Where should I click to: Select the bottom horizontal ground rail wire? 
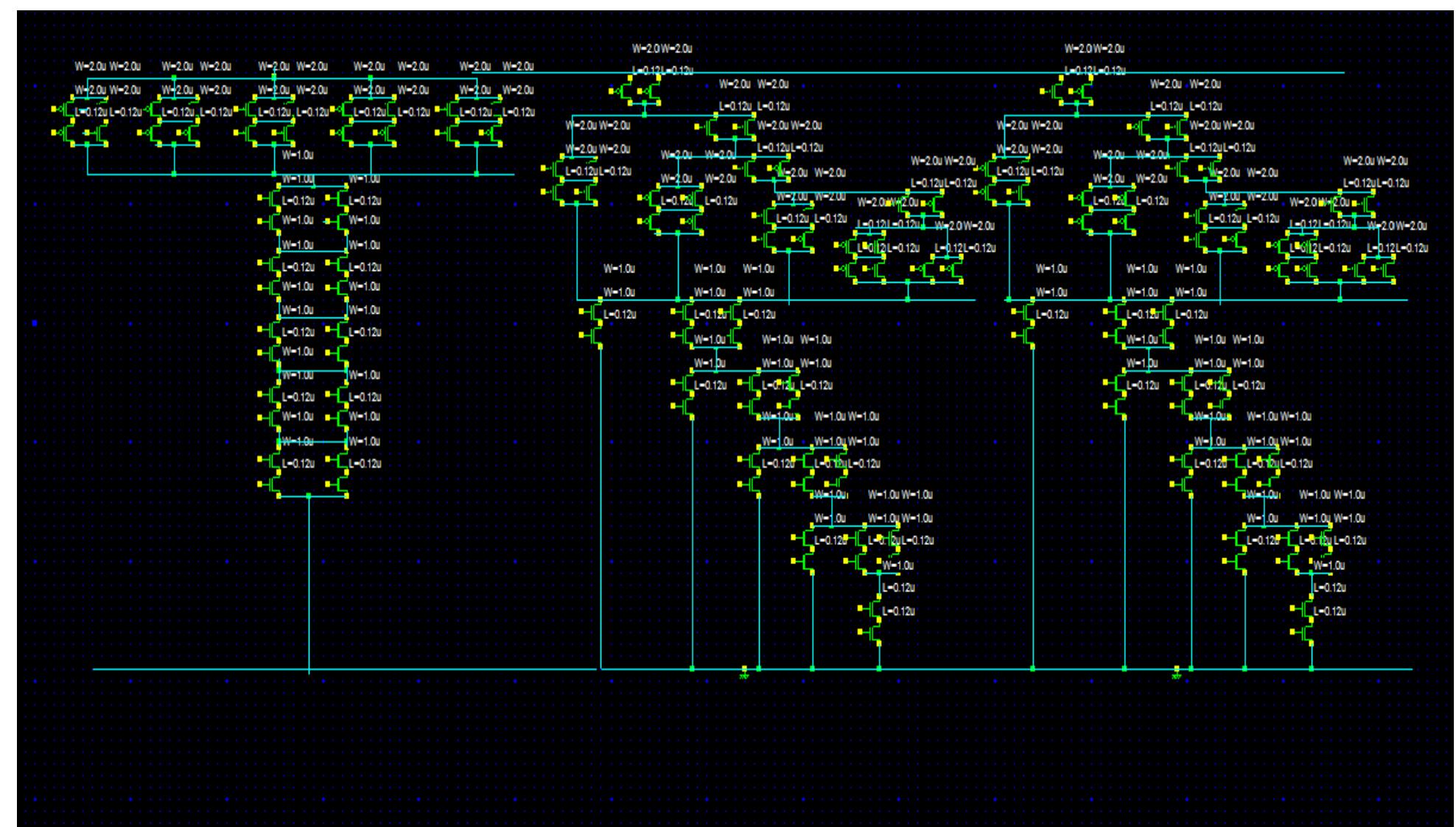[x=753, y=669]
